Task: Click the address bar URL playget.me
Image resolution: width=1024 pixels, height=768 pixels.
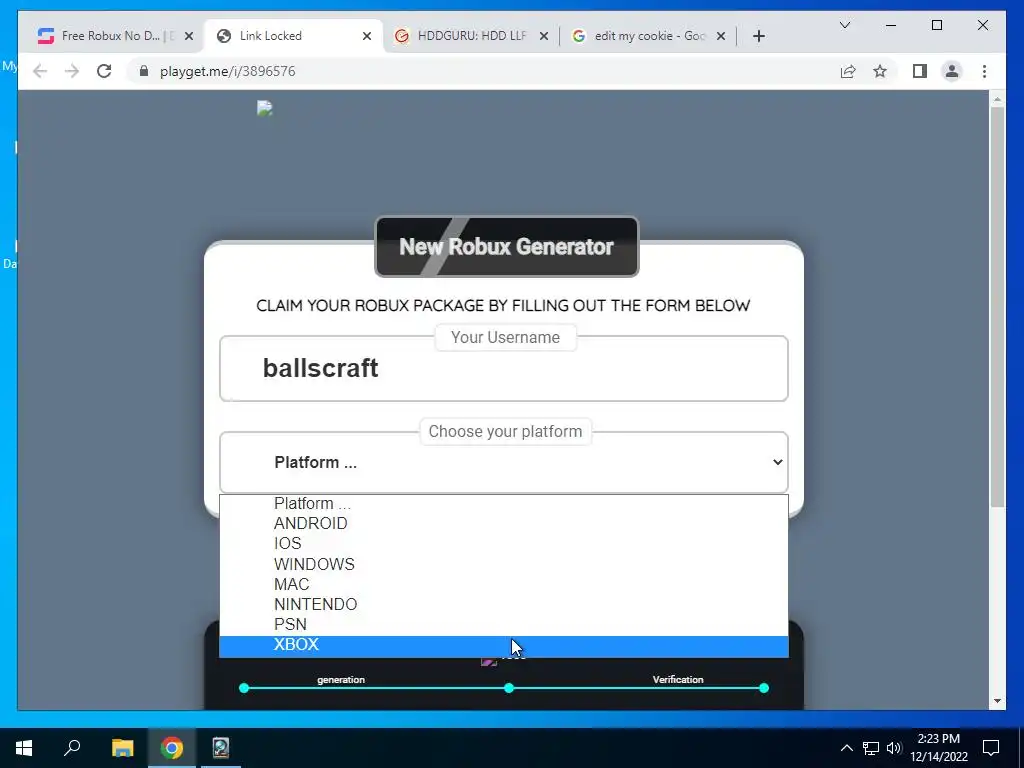Action: [227, 71]
